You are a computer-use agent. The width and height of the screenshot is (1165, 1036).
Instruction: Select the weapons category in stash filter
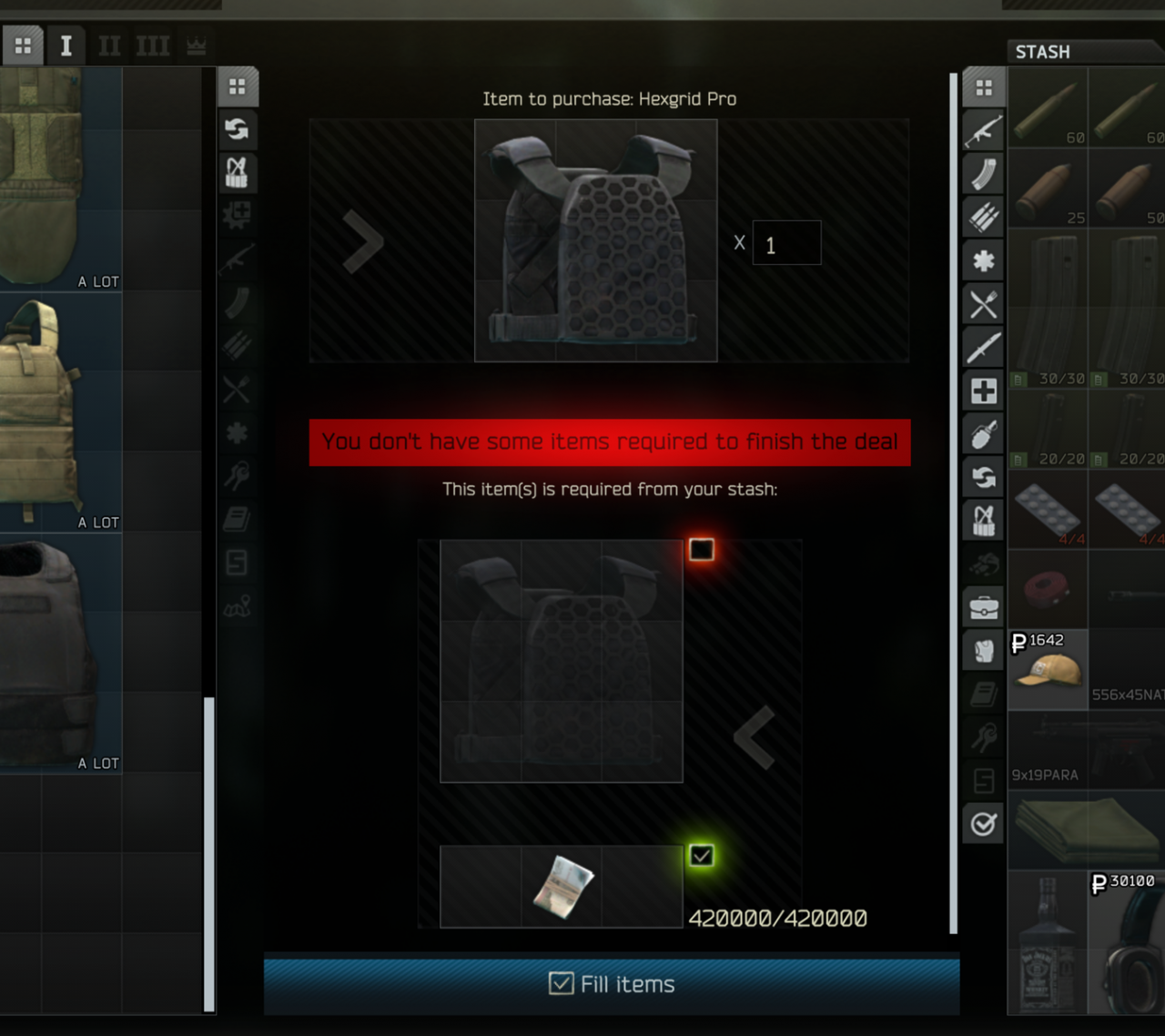click(983, 131)
